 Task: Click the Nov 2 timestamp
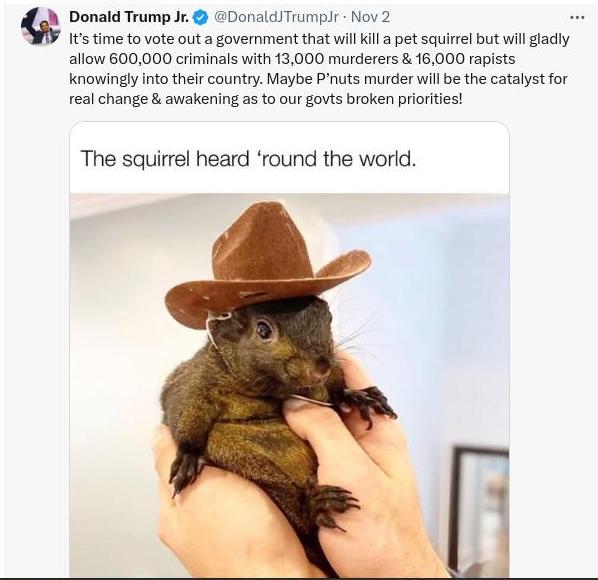[370, 17]
